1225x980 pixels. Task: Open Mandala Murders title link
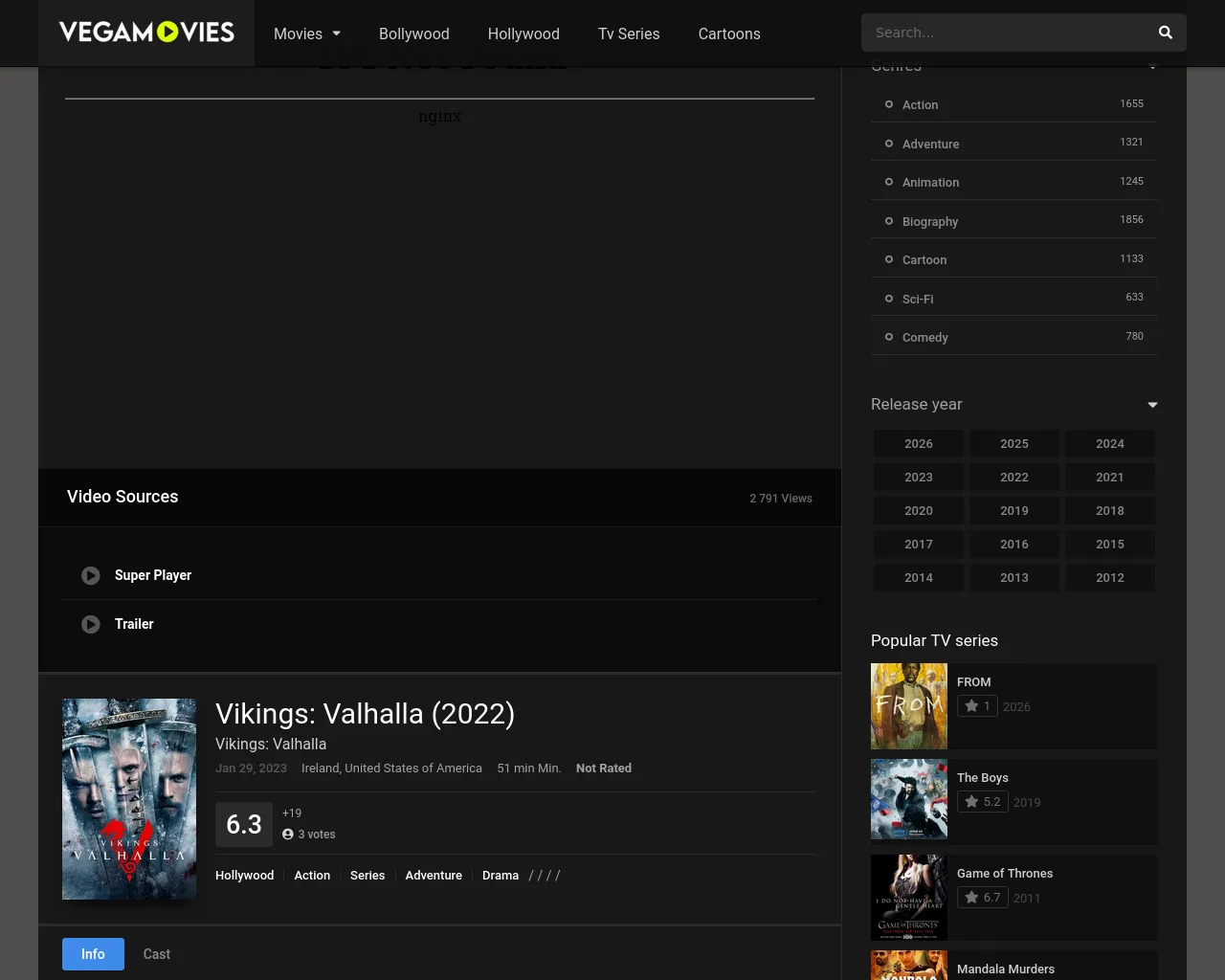(1006, 969)
